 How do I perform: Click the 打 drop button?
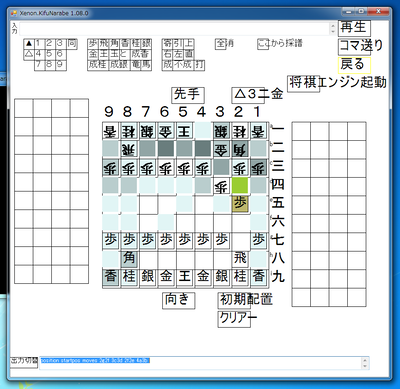(199, 65)
